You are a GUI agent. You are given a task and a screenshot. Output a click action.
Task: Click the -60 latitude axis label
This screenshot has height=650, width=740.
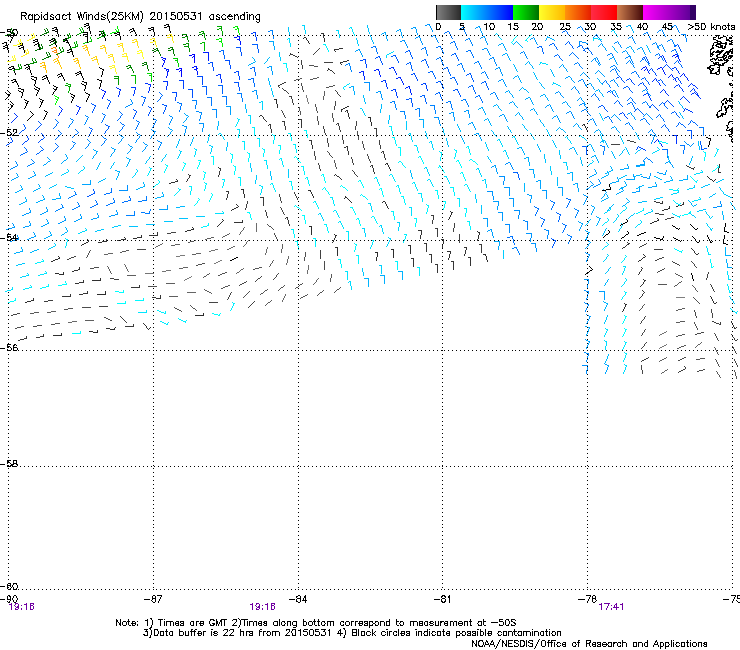click(x=9, y=586)
